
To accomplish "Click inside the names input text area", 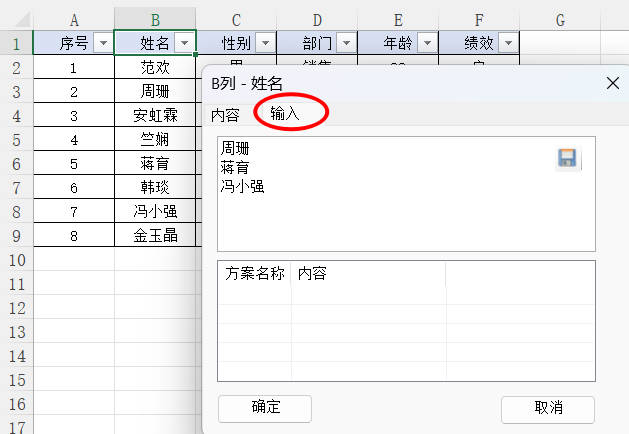I will 400,215.
